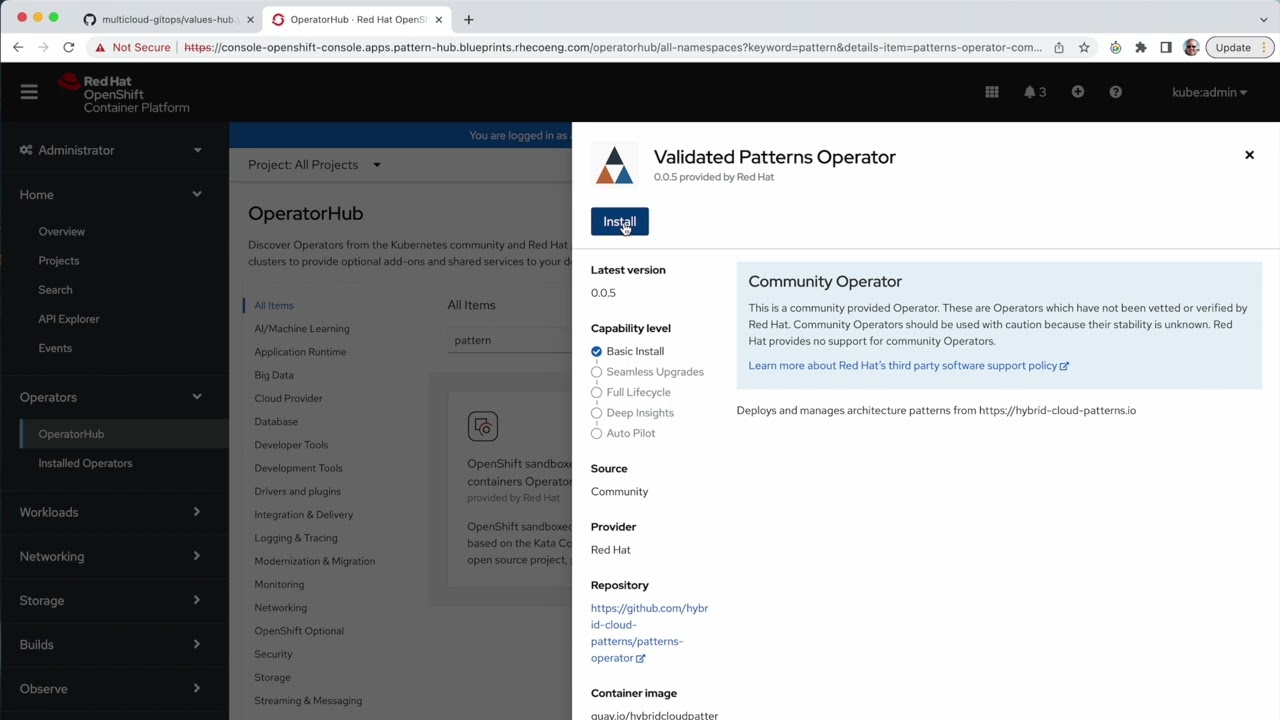The width and height of the screenshot is (1280, 720).
Task: Open the browser extensions puzzle icon
Action: tap(1141, 47)
